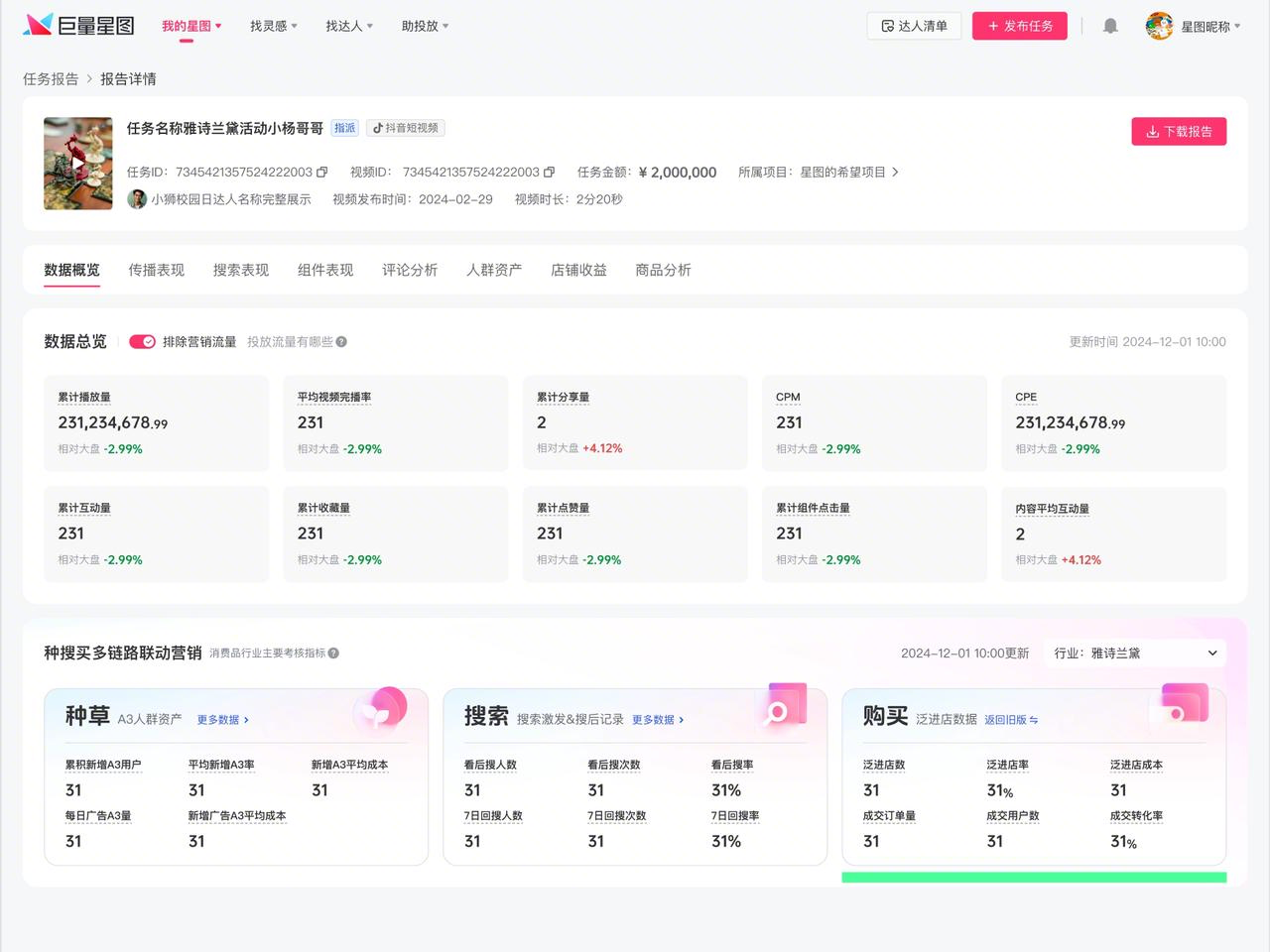
Task: Expand 我的星图 menu
Action: (x=191, y=26)
